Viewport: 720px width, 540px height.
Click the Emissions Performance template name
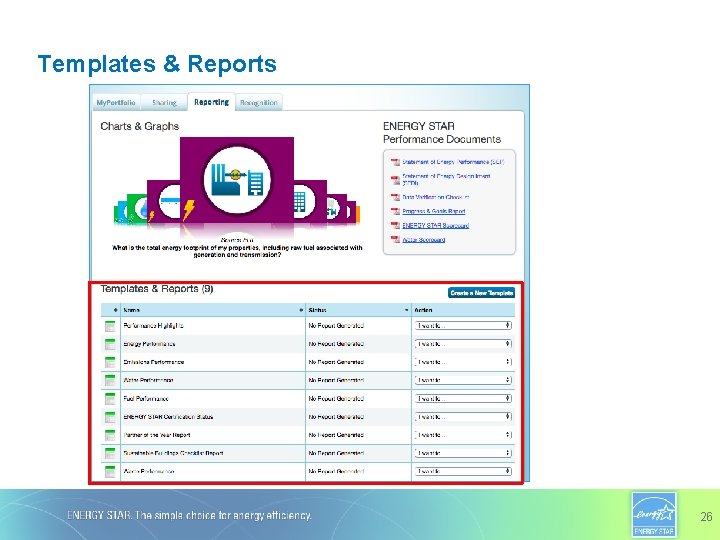(153, 362)
